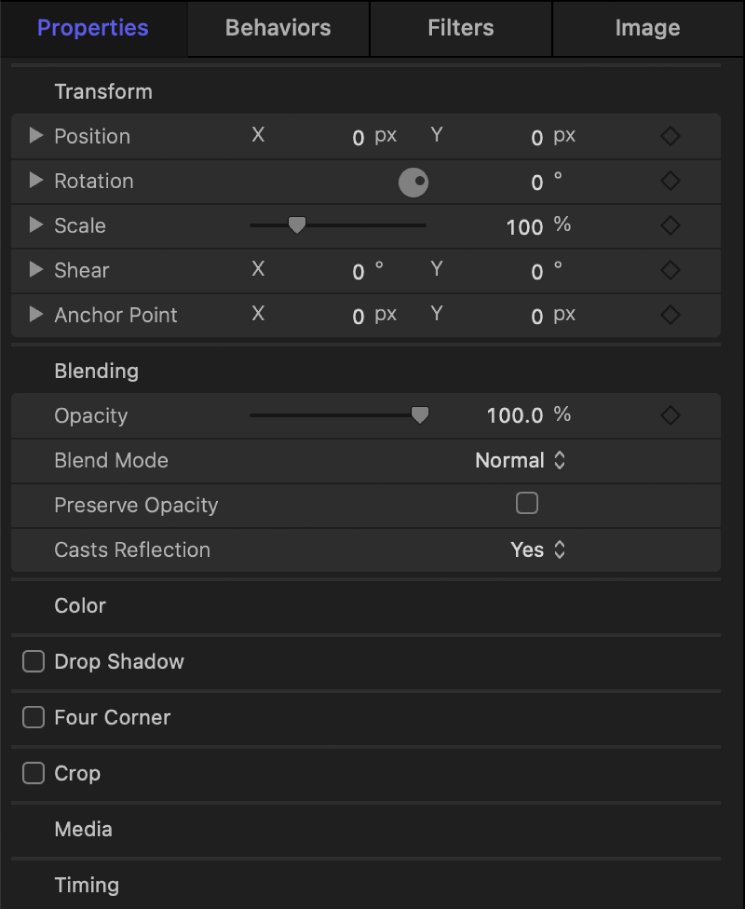
Task: Switch to the Behaviors tab
Action: click(277, 28)
